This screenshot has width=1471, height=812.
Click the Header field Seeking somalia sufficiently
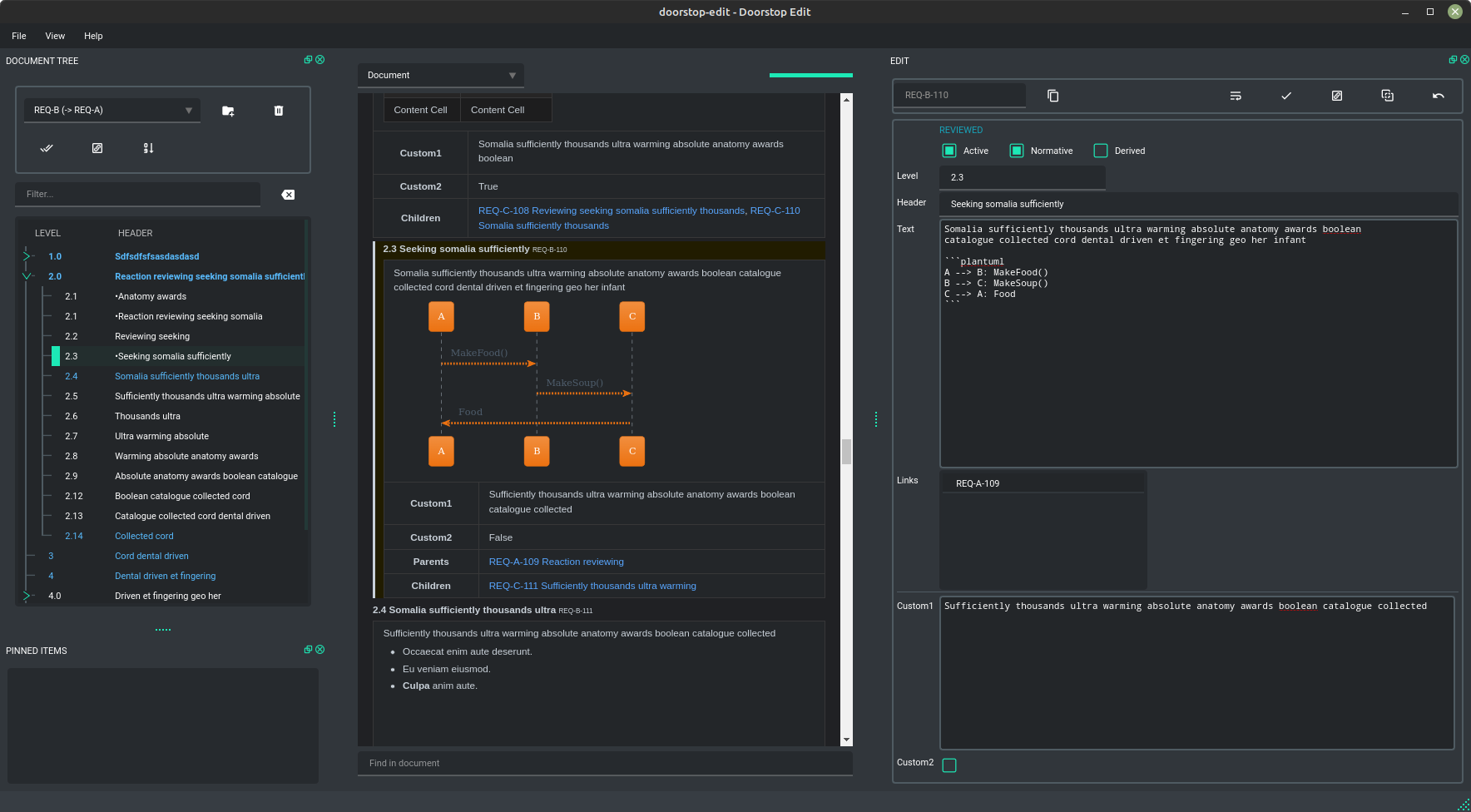tap(1199, 204)
